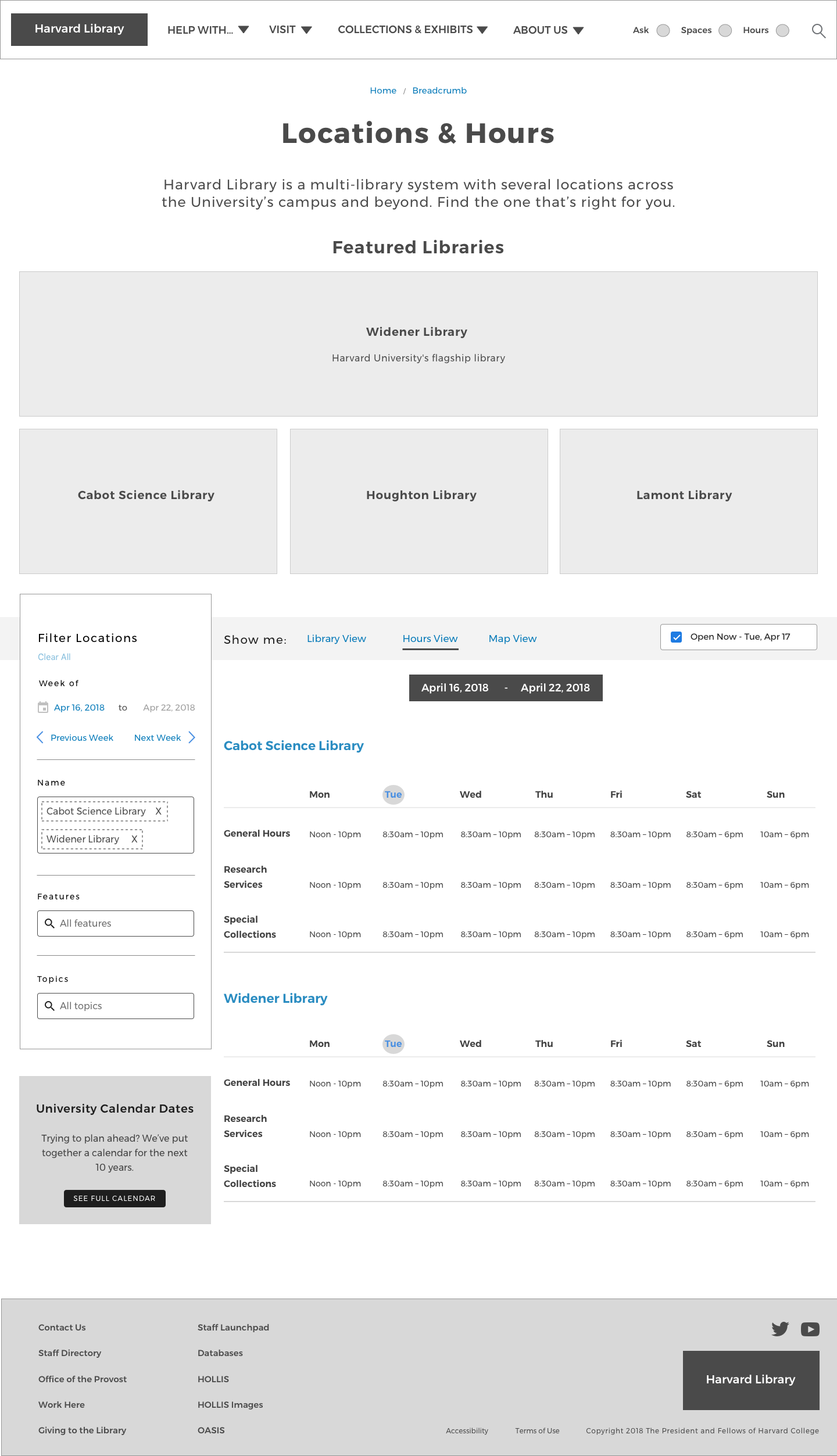This screenshot has height=1456, width=837.
Task: Open Databases footer link
Action: (x=220, y=1353)
